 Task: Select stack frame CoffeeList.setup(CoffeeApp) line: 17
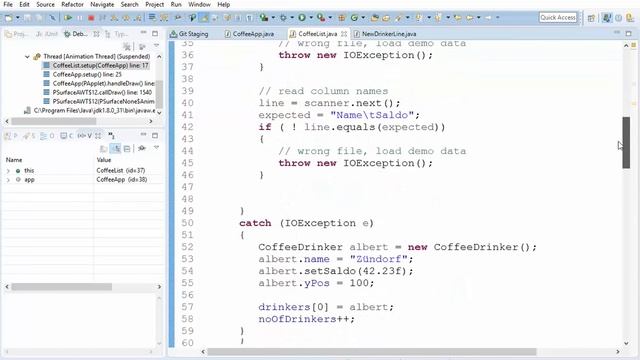(96, 65)
